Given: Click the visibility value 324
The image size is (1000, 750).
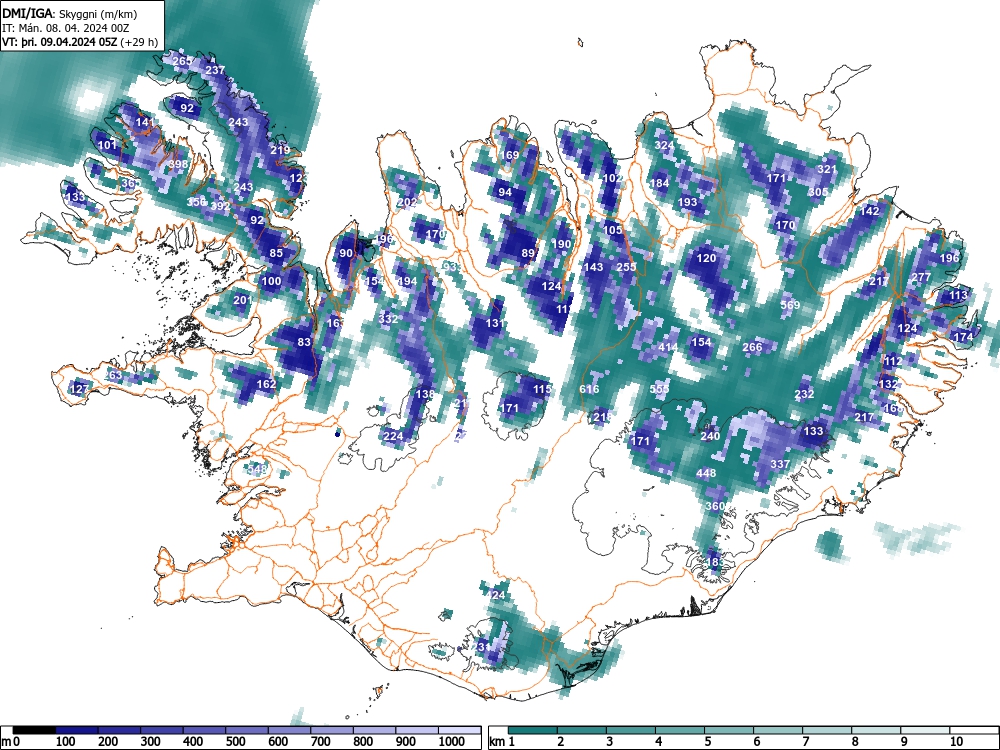Looking at the screenshot, I should coord(664,145).
